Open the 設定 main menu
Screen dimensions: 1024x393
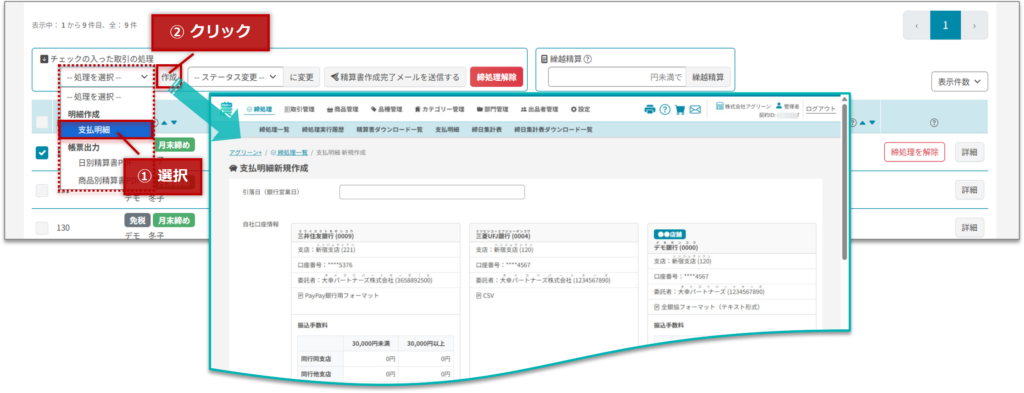[580, 109]
